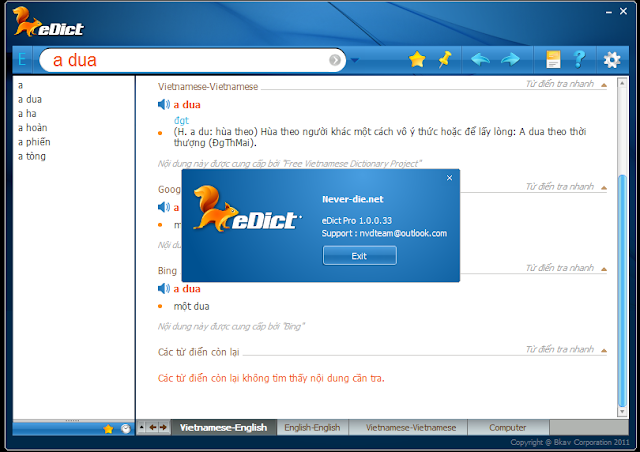Go forward with the right arrow icon
640x452 pixels.
click(510, 60)
